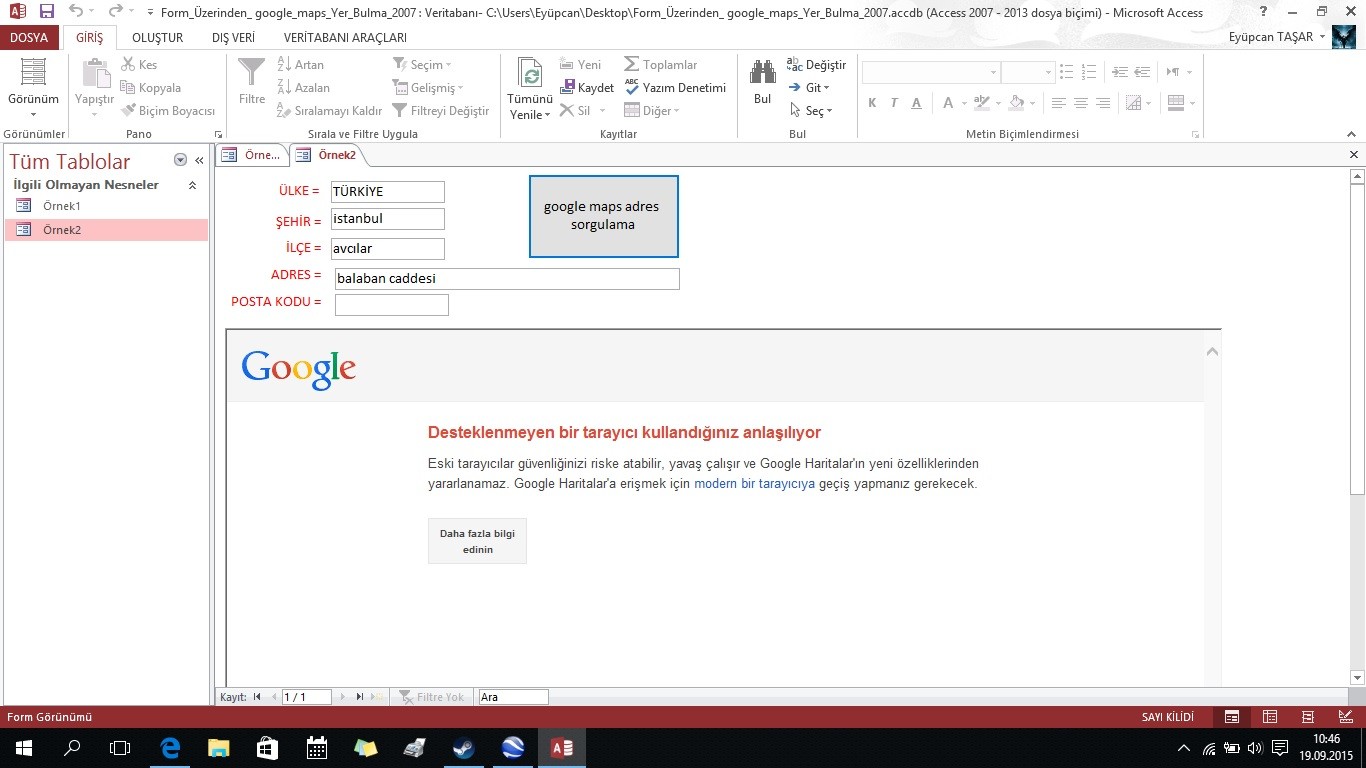
Task: Click Değiştir replace command
Action: (816, 64)
